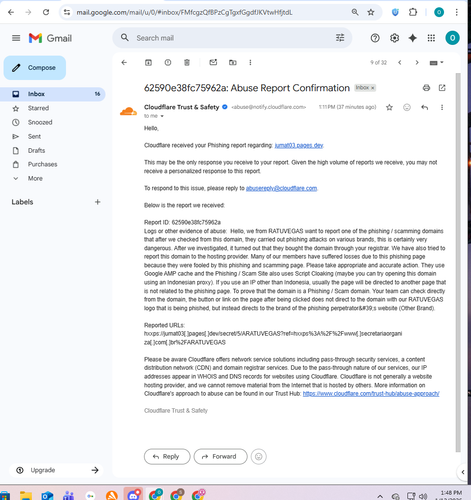The height and width of the screenshot is (500, 471).
Task: Show search options filter icon
Action: pos(340,38)
